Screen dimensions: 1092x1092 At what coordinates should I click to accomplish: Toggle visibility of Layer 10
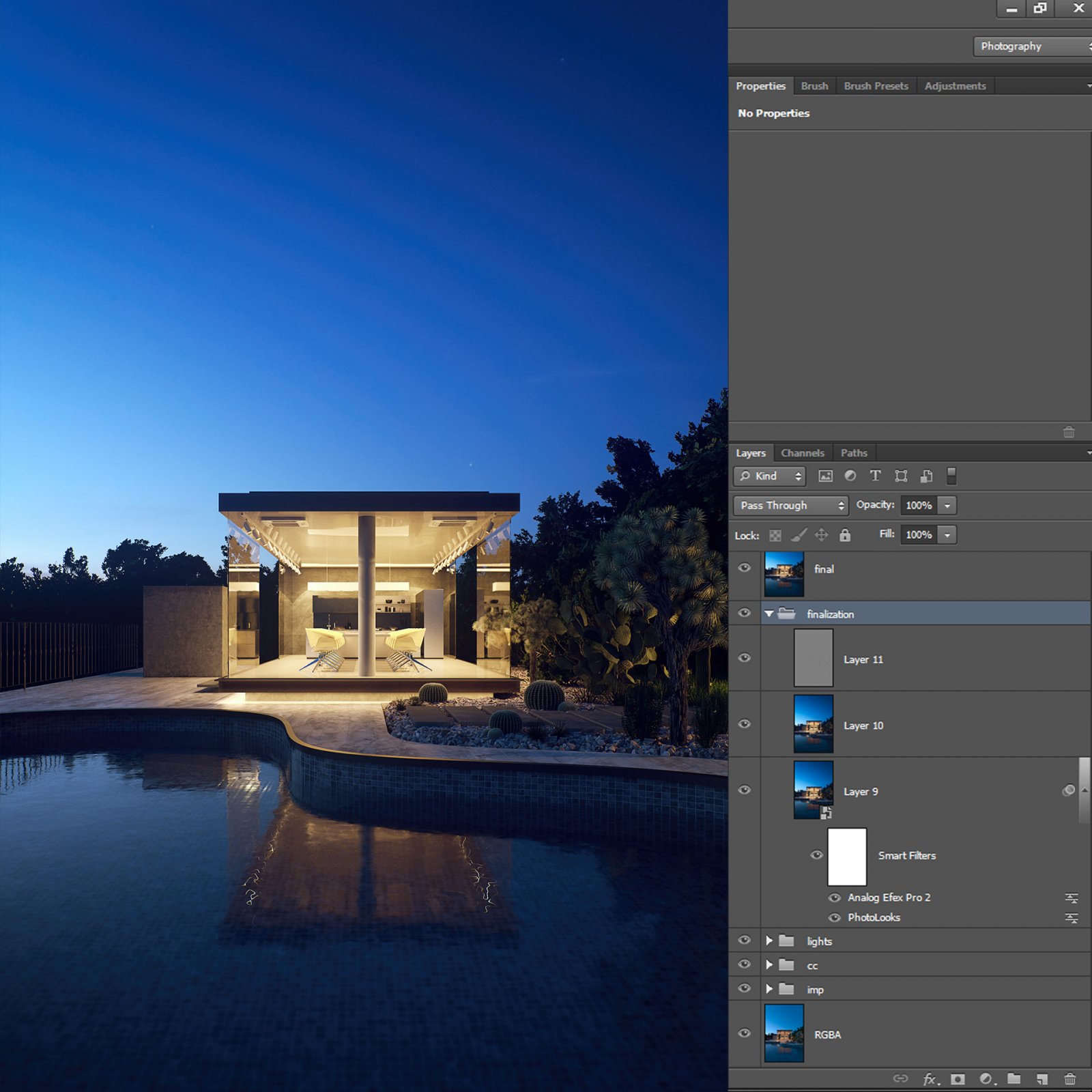(745, 724)
